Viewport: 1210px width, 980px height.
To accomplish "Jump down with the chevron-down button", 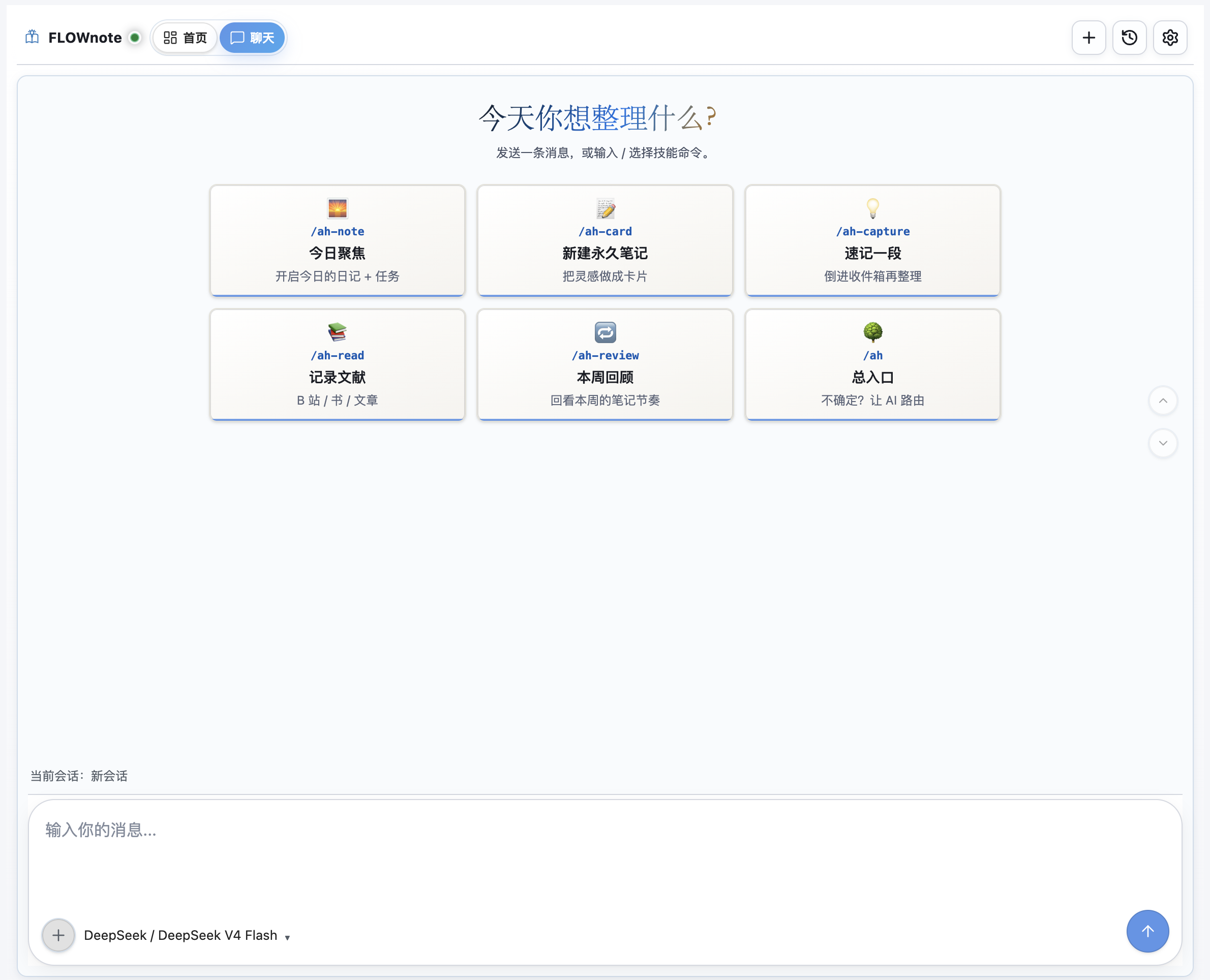I will [1163, 443].
